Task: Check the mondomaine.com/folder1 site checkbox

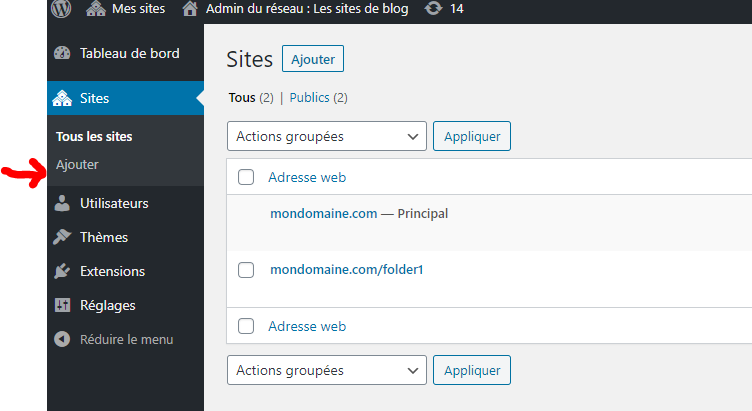Action: click(246, 270)
